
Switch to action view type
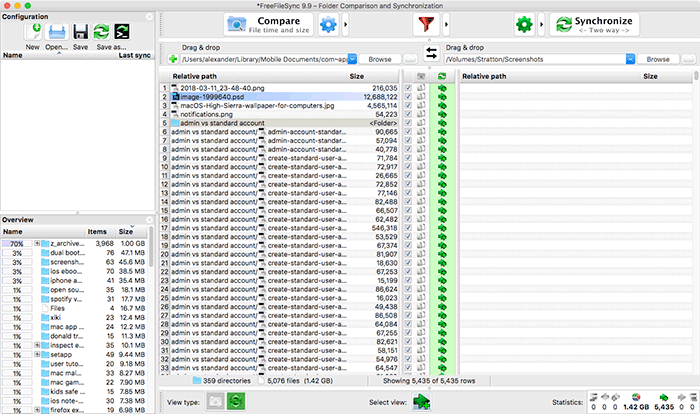pos(236,401)
